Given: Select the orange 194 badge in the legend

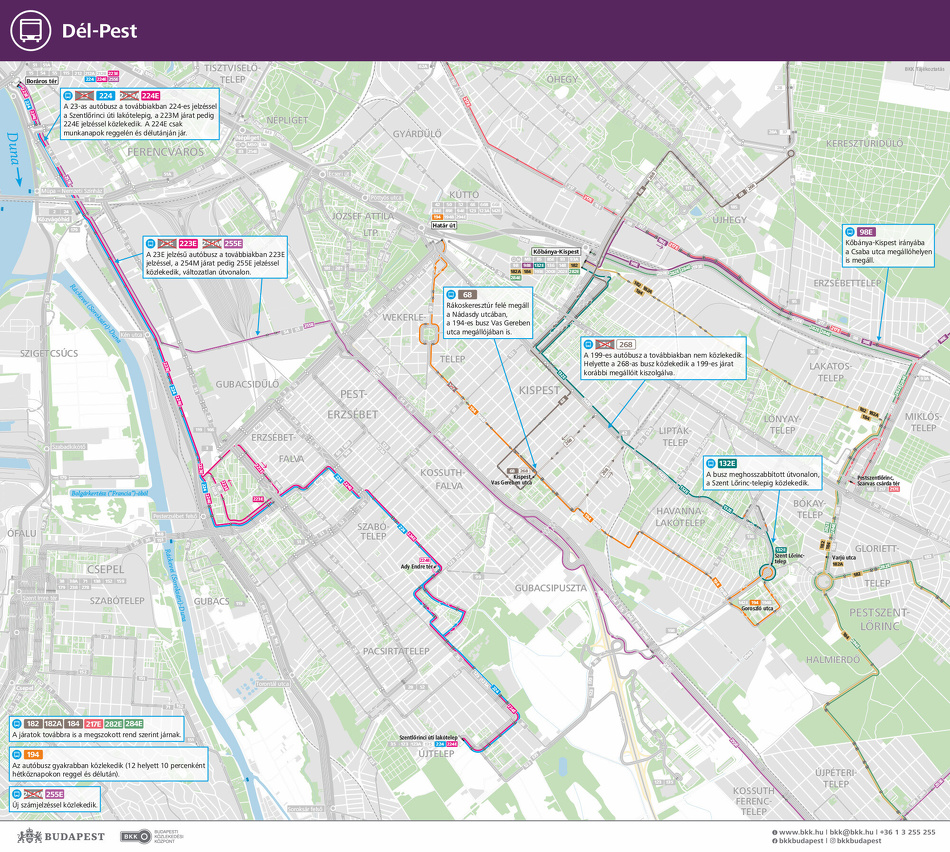Looking at the screenshot, I should [x=33, y=754].
